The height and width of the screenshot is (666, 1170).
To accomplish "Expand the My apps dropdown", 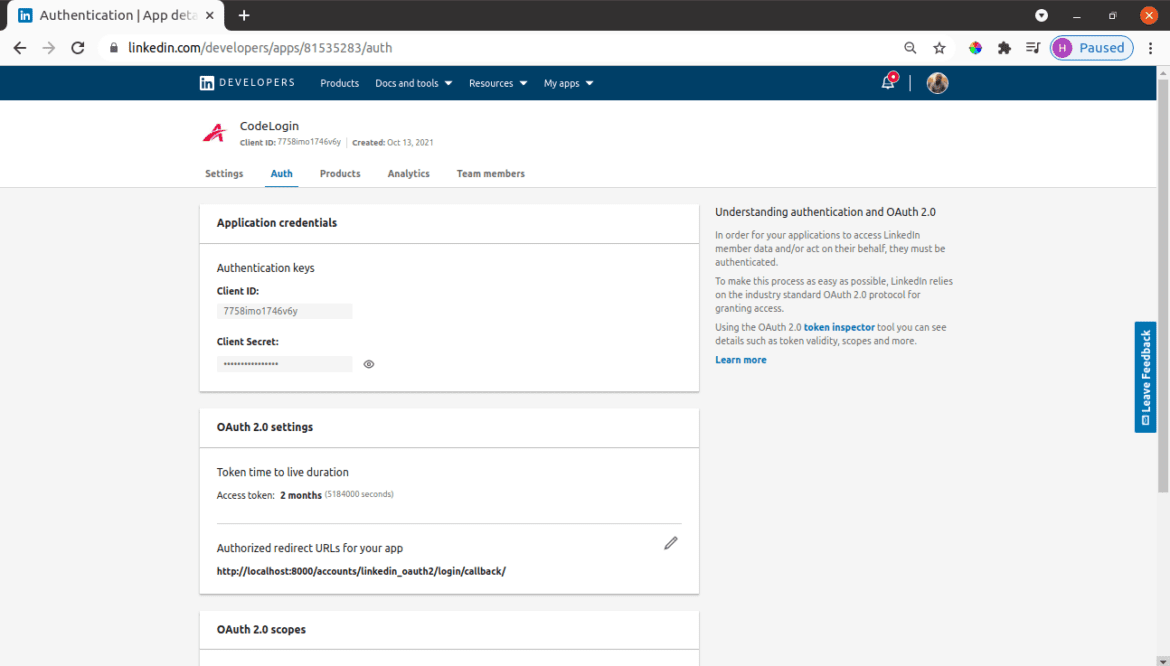I will [568, 83].
